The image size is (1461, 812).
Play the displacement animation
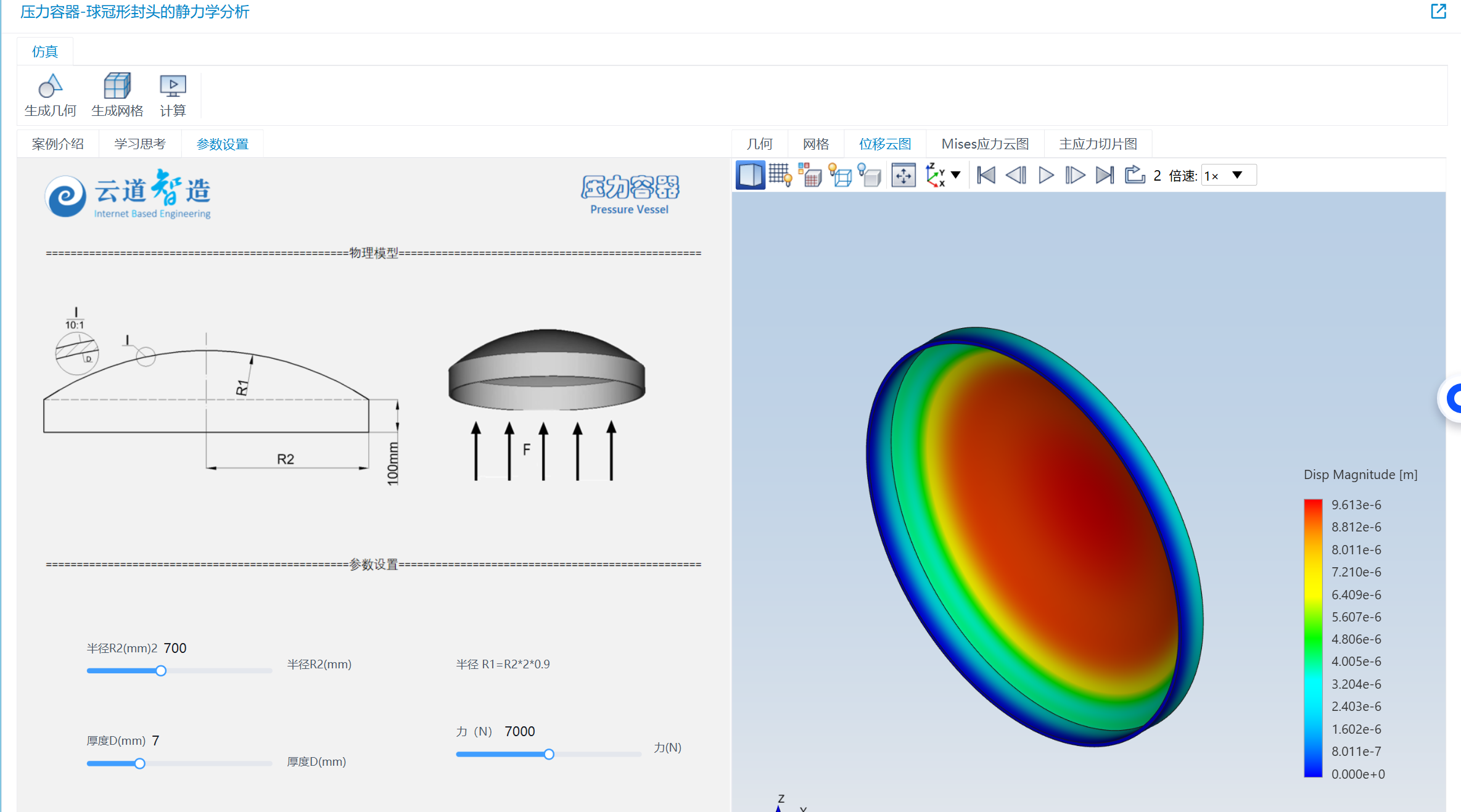[x=1046, y=176]
